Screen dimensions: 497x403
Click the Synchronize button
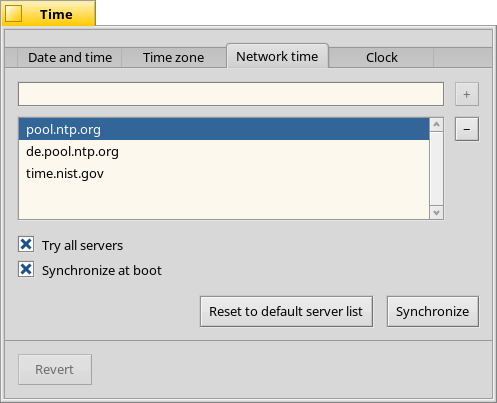433,312
